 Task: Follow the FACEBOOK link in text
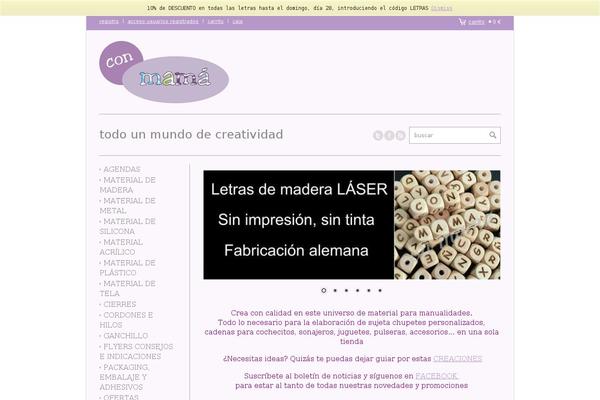click(437, 376)
